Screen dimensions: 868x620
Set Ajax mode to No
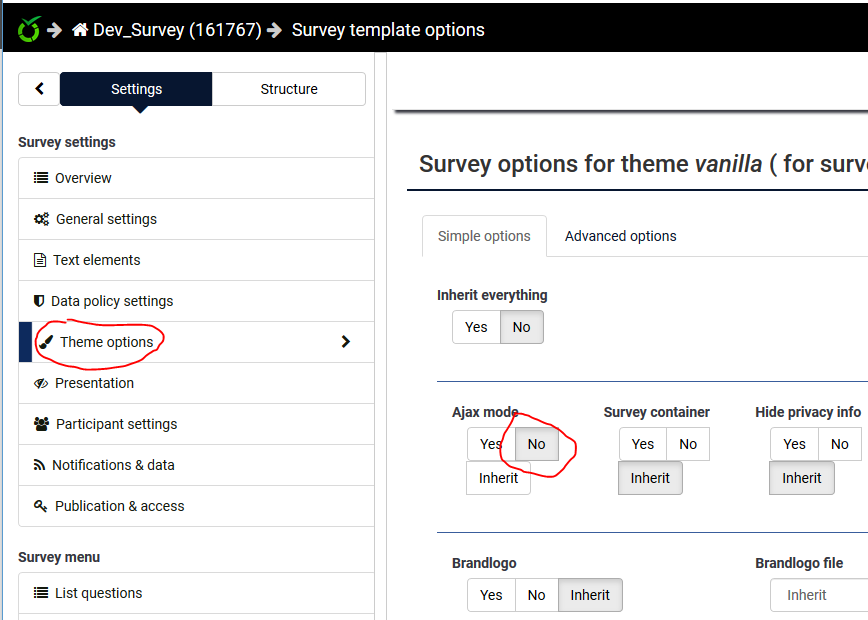click(x=537, y=444)
